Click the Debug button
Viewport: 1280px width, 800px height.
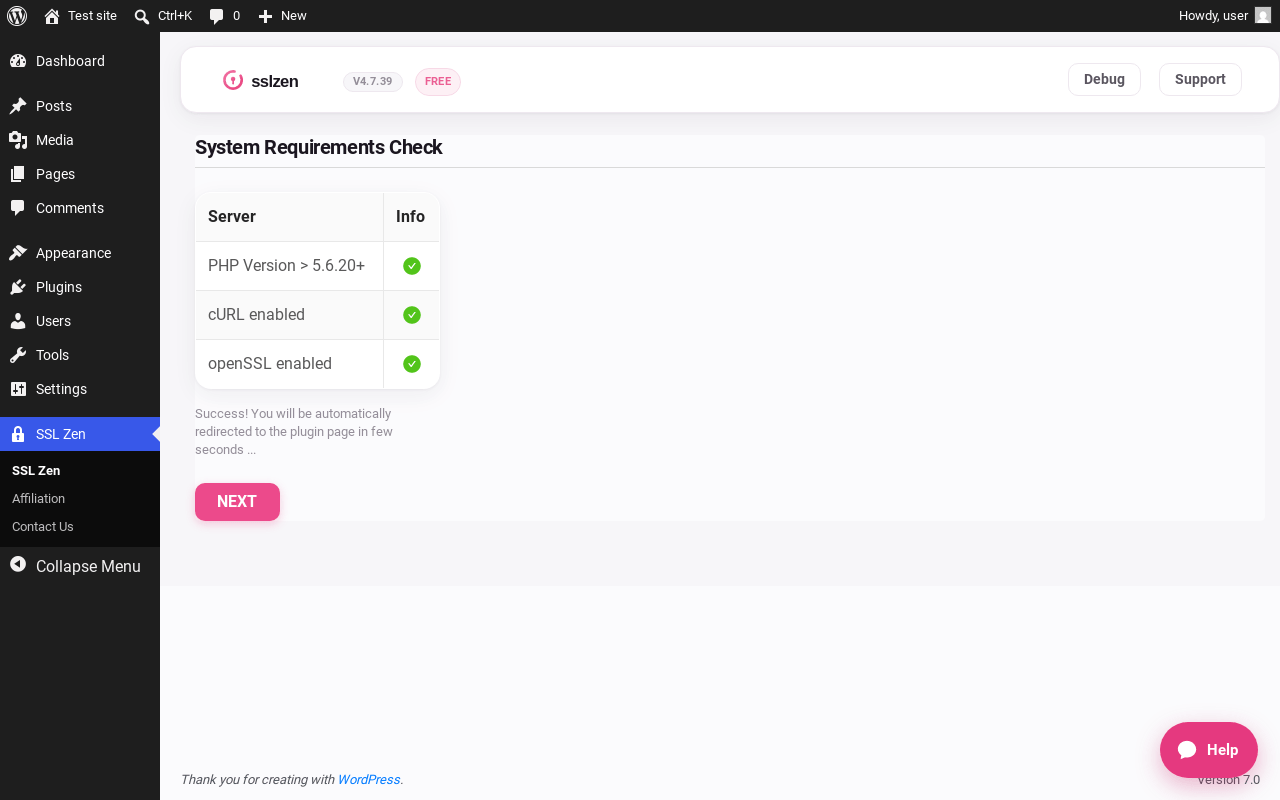click(1104, 80)
